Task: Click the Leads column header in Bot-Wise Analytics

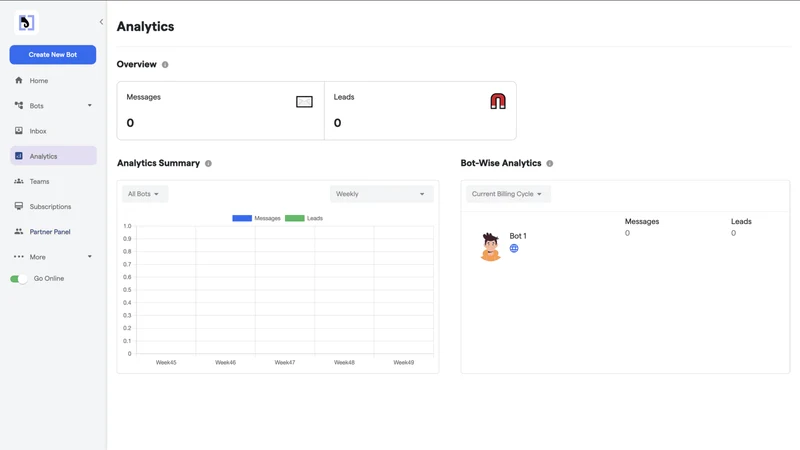Action: point(741,221)
